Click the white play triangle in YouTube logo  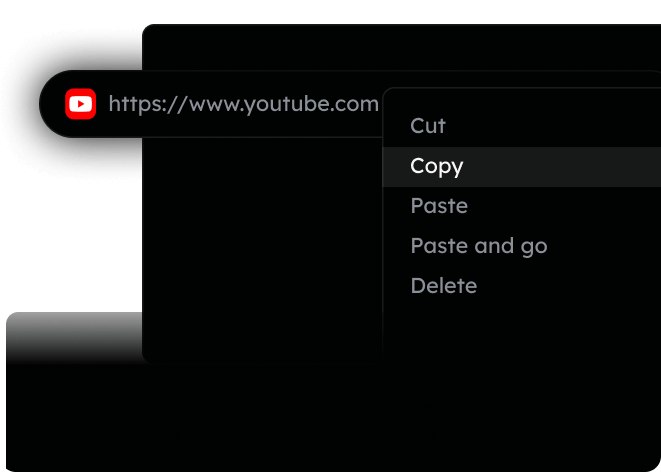[x=81, y=104]
